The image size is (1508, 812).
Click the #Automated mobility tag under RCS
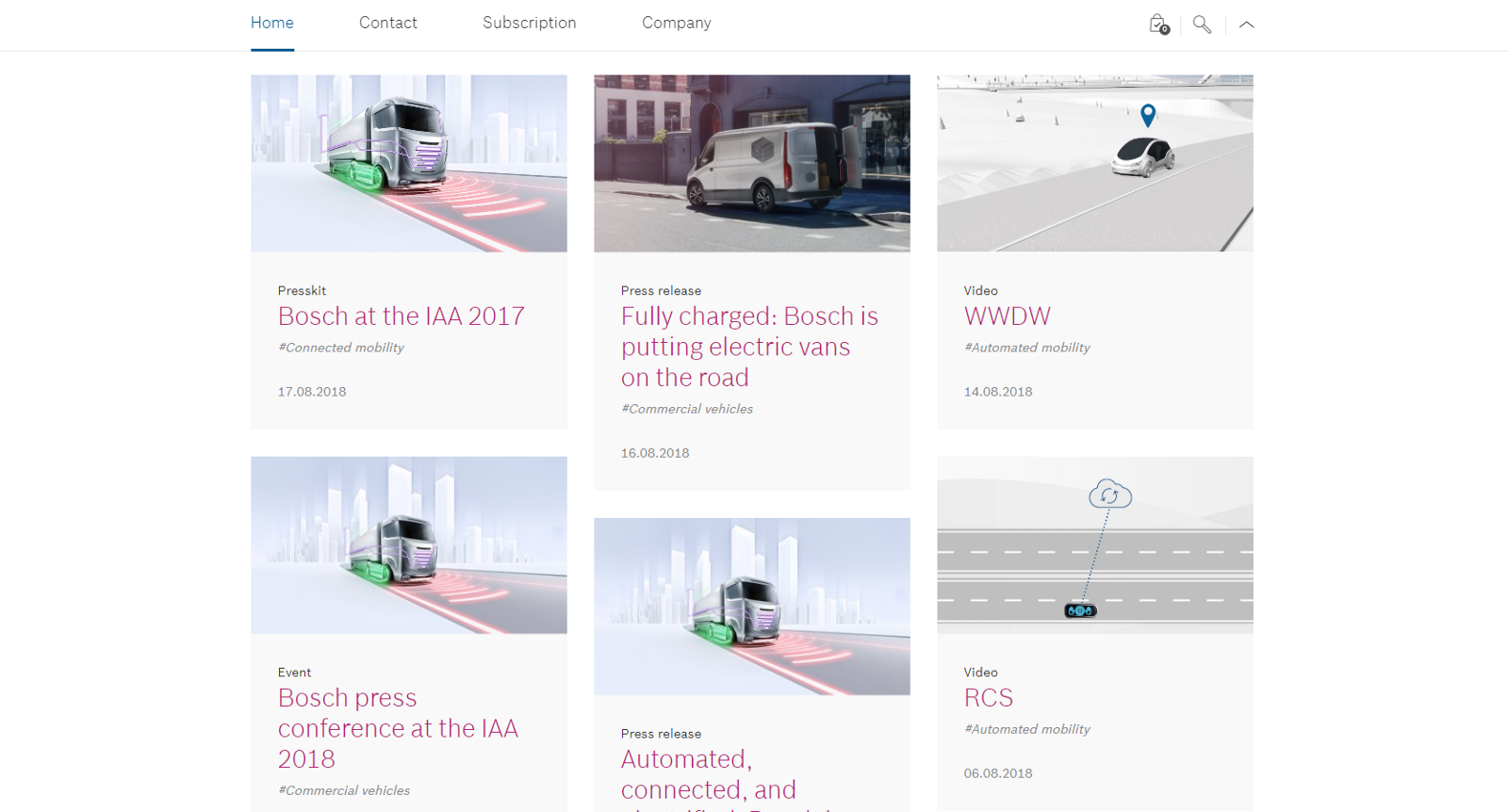pyautogui.click(x=1027, y=729)
